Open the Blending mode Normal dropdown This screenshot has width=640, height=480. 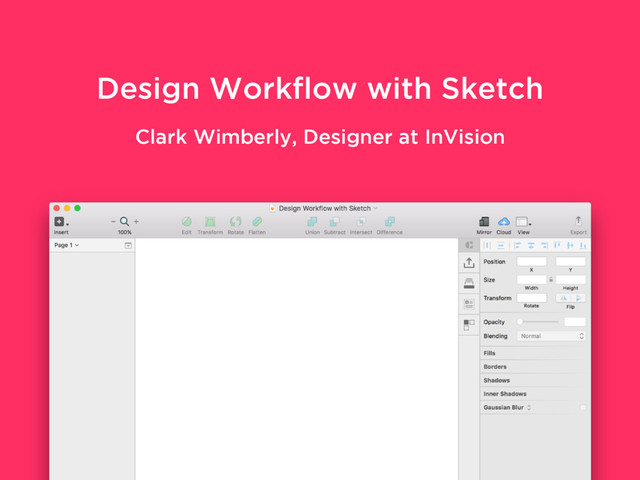point(551,336)
